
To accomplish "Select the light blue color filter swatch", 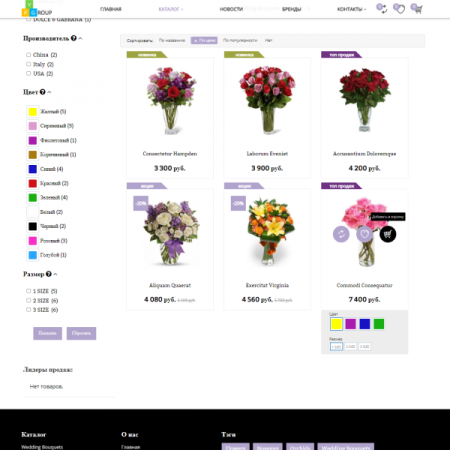I will point(33,255).
